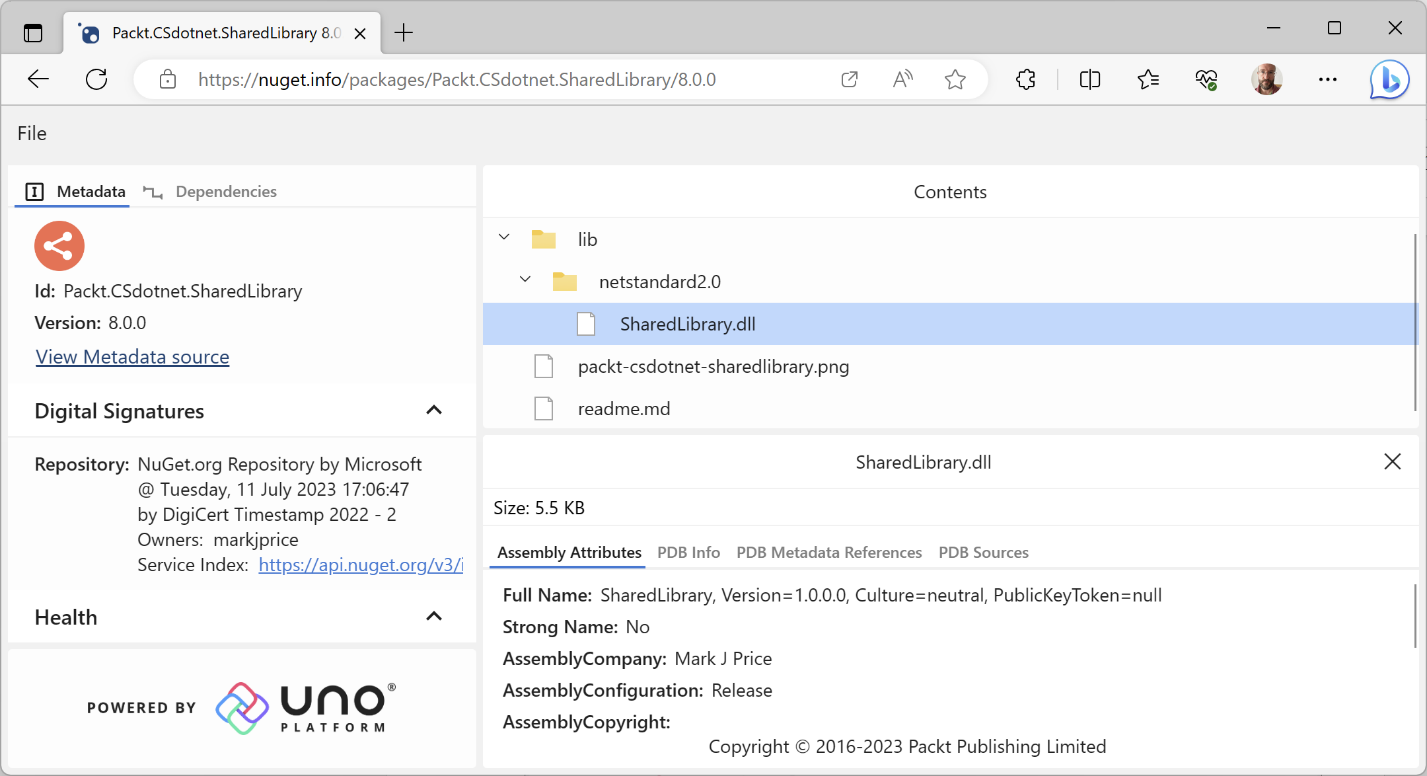Image resolution: width=1427 pixels, height=776 pixels.
Task: Select packt-csdotnet-sharedlibrary.png in Contents
Action: point(949,367)
